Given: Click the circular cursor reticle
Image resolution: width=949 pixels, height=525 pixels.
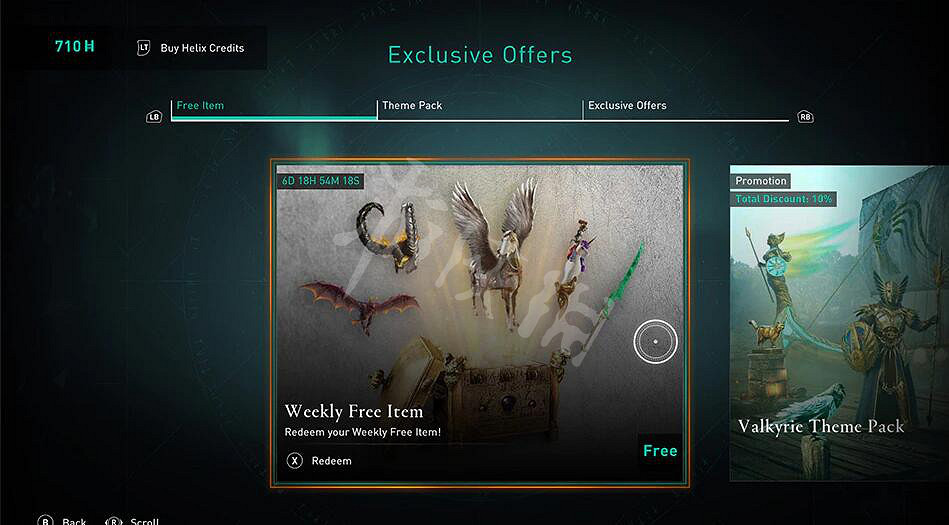Looking at the screenshot, I should 655,342.
